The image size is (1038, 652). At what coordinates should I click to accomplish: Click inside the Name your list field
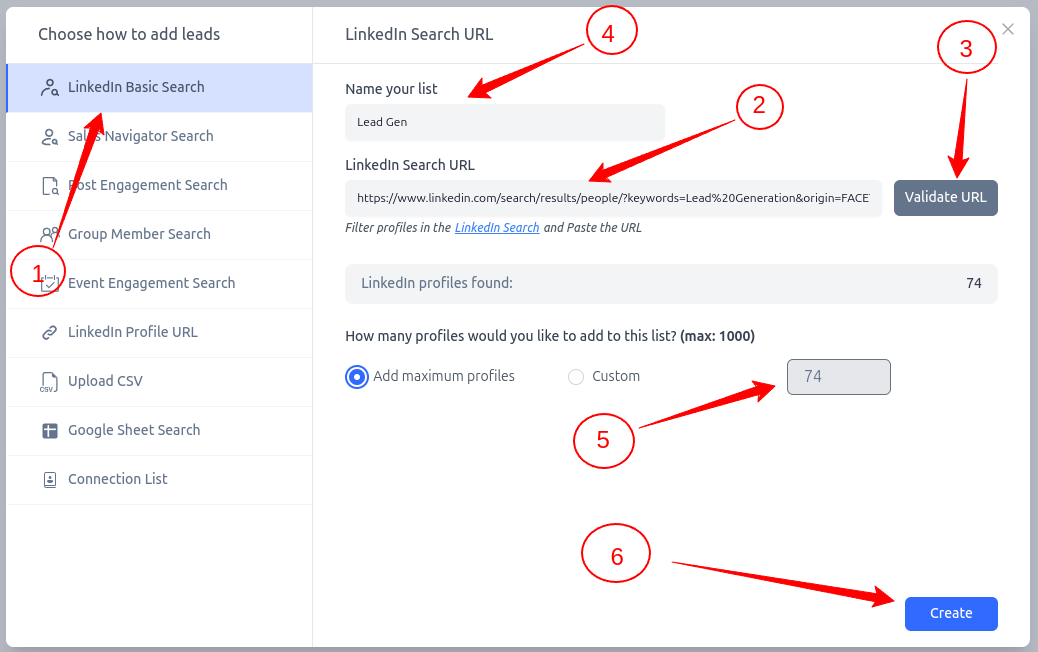click(x=504, y=122)
